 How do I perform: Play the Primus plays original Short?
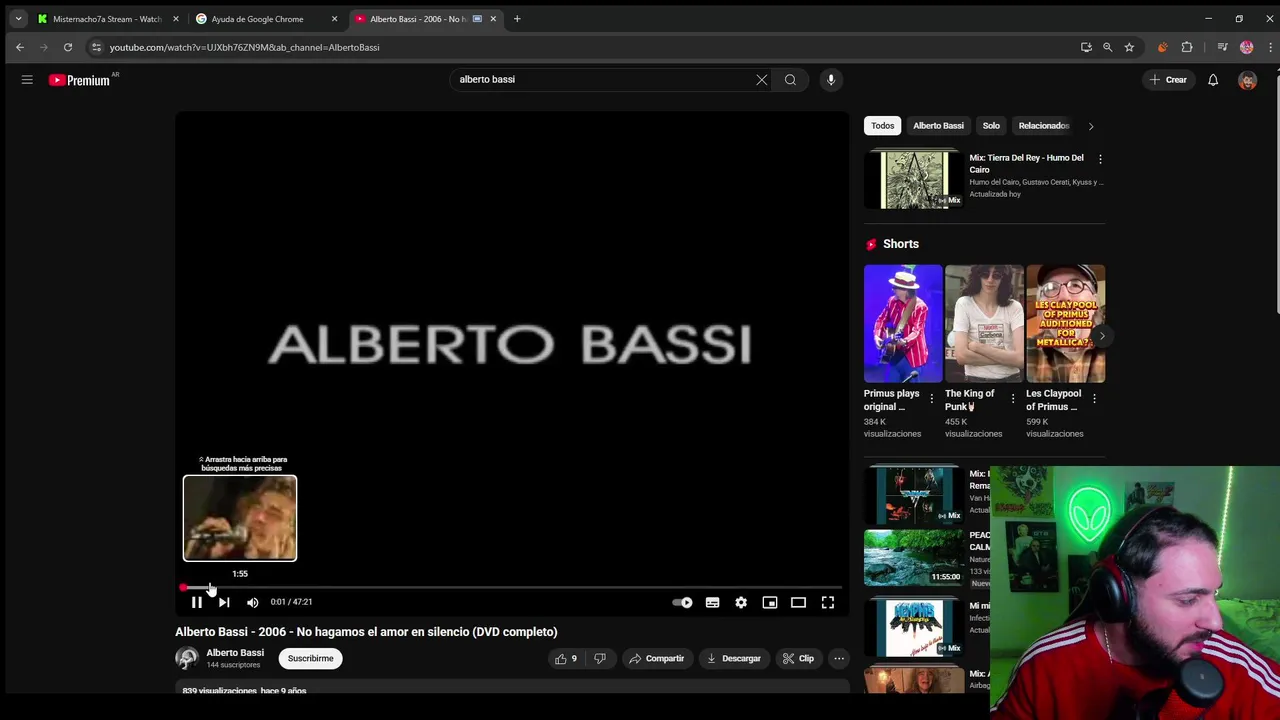click(903, 323)
